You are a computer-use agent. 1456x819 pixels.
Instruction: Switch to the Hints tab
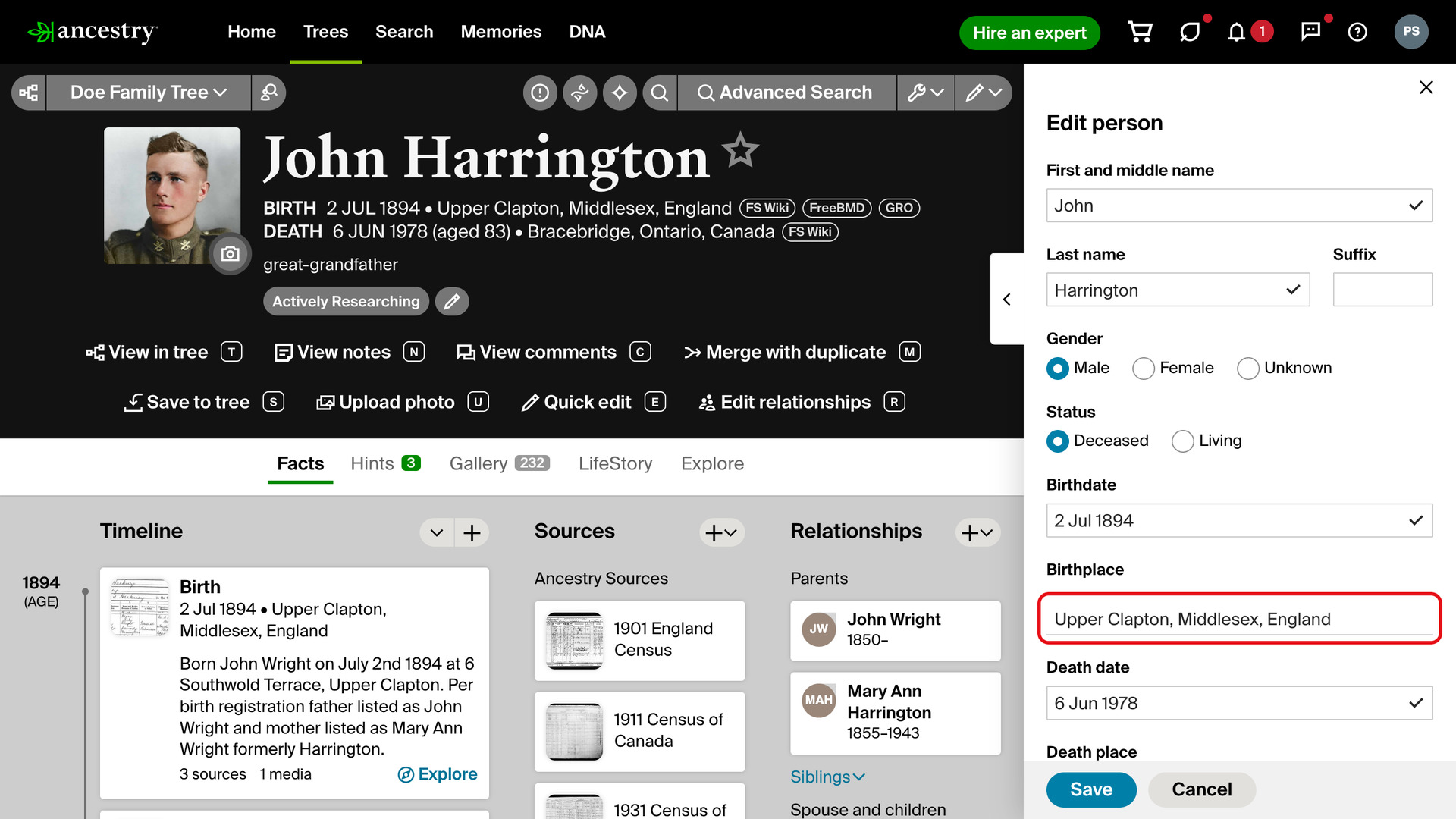tap(385, 463)
